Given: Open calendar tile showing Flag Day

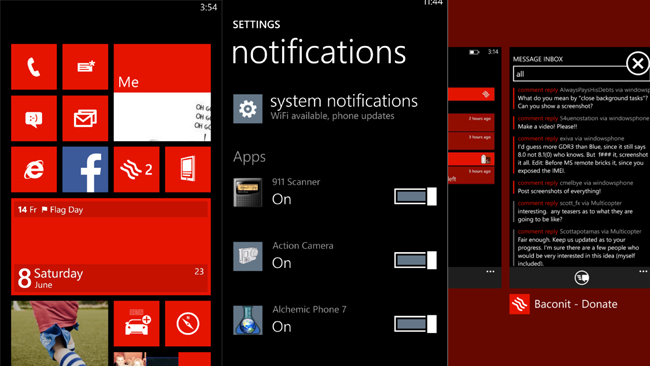Looking at the screenshot, I should coord(111,247).
